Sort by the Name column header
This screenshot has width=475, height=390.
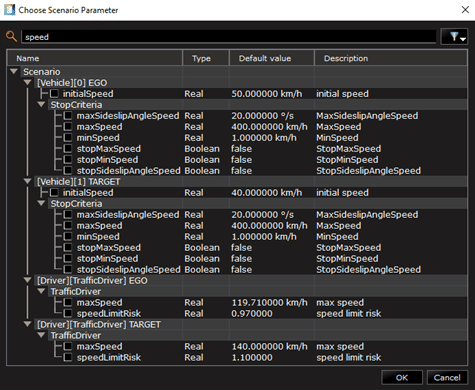tap(95, 58)
